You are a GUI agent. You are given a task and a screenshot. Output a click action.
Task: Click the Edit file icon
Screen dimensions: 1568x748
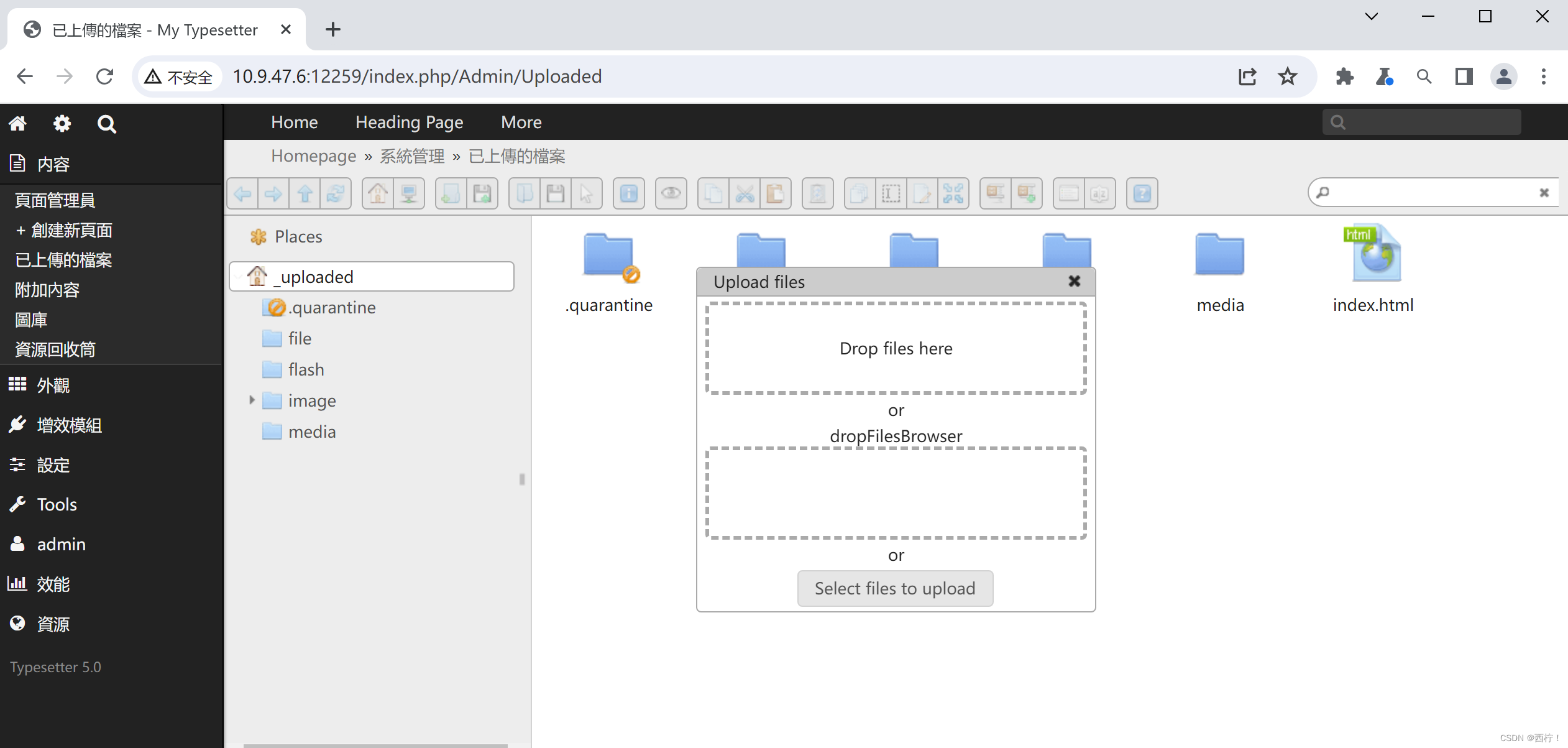click(x=922, y=194)
